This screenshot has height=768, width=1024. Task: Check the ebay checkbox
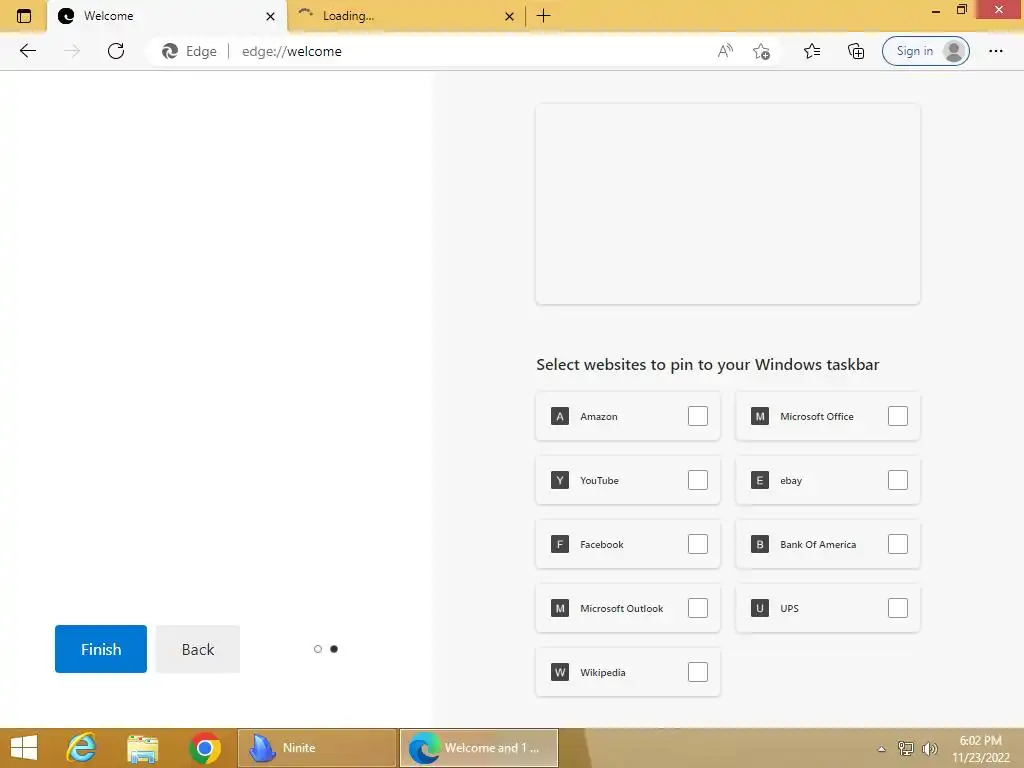898,480
